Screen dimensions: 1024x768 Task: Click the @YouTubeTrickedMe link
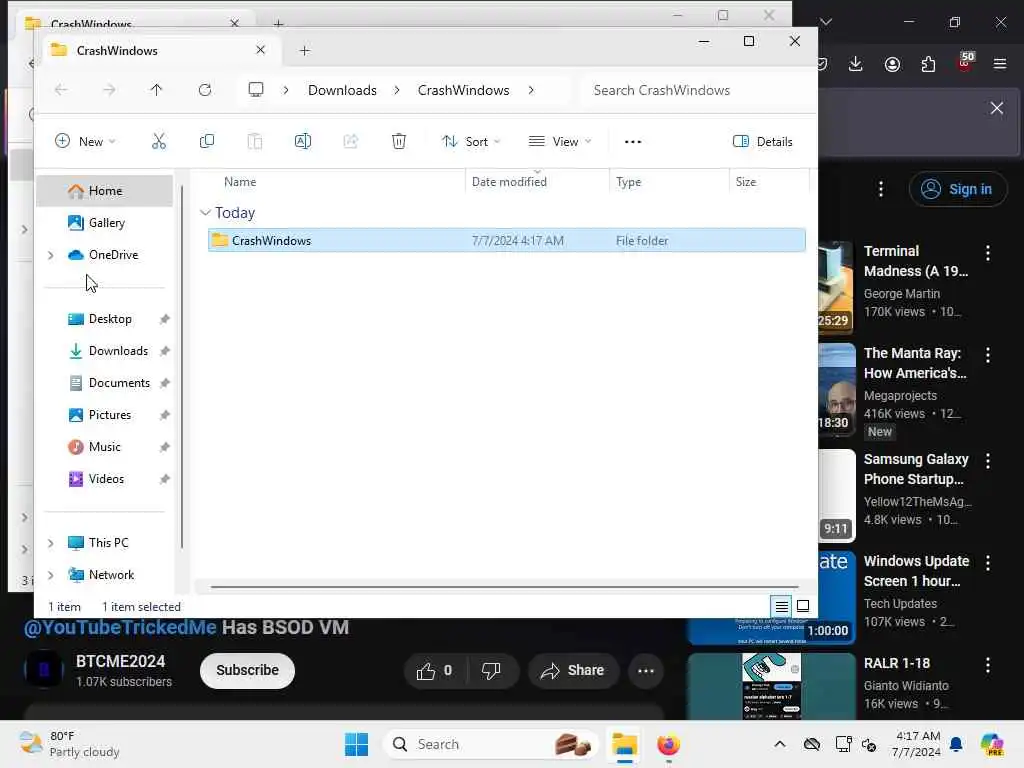click(120, 628)
